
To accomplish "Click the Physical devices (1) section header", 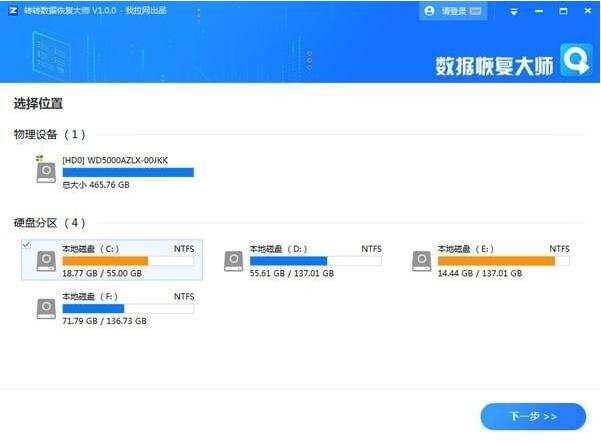I will pyautogui.click(x=49, y=134).
